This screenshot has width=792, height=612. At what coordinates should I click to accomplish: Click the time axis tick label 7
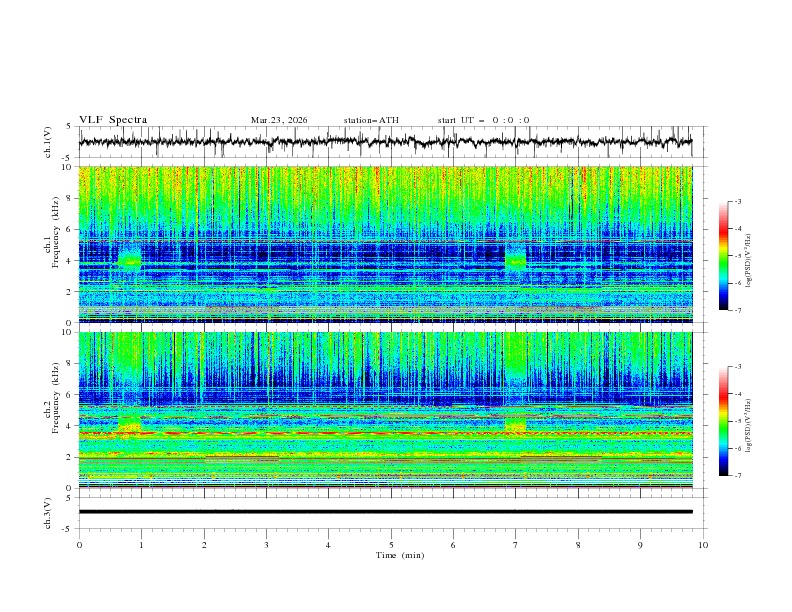pos(516,545)
